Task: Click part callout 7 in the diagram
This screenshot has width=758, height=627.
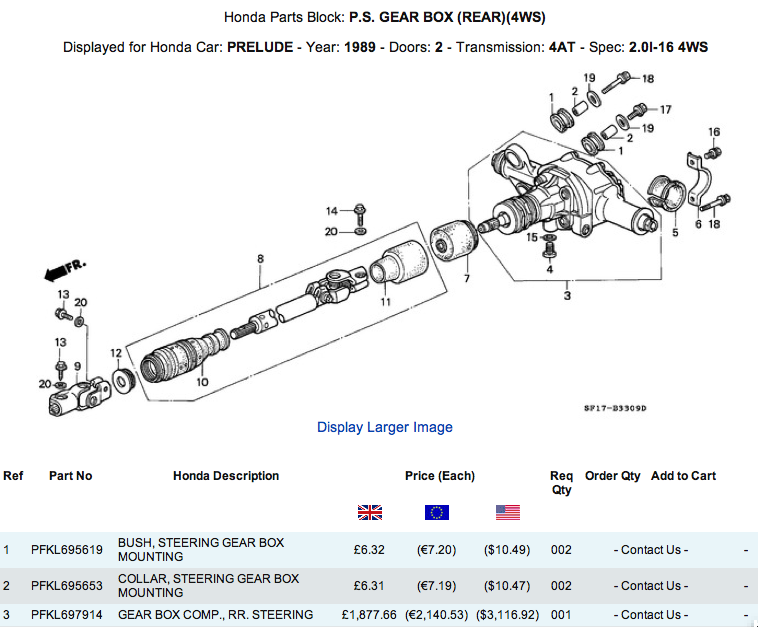Action: coord(466,278)
